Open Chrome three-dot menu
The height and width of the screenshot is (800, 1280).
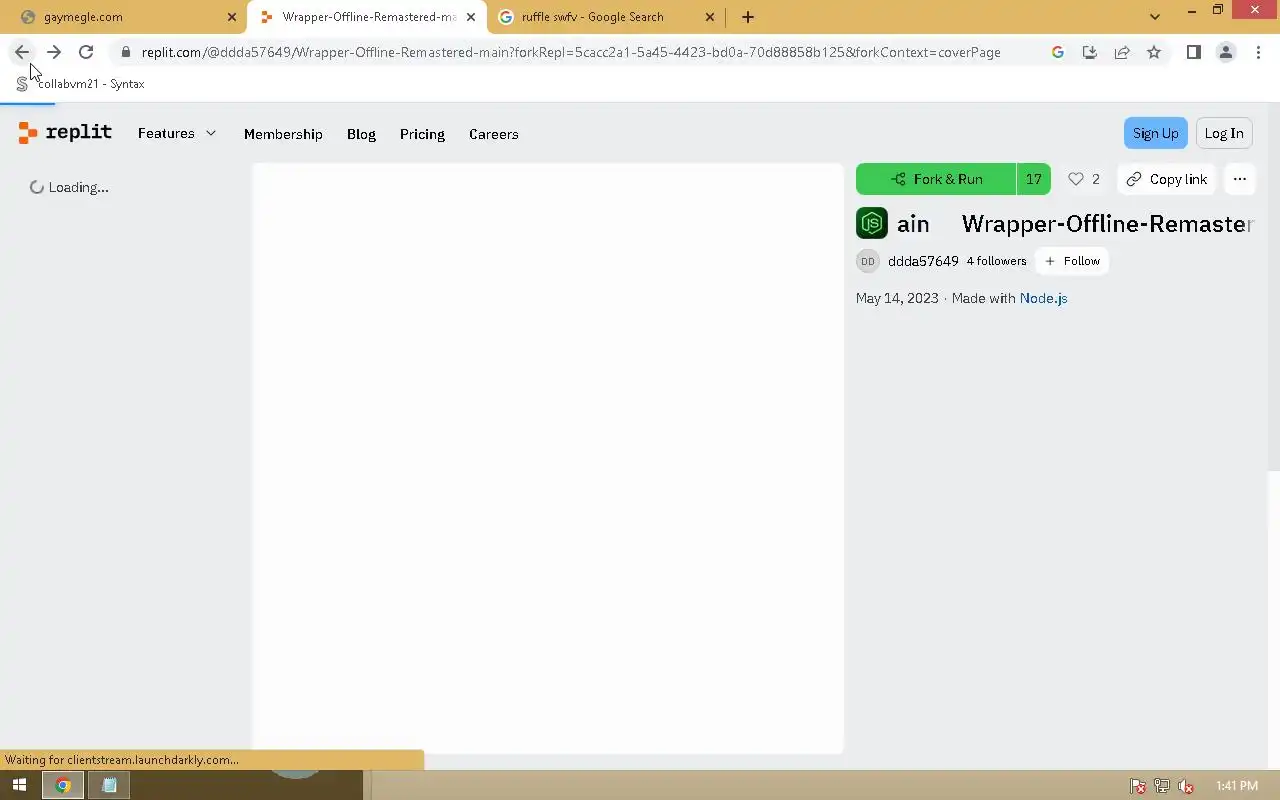coord(1258,52)
